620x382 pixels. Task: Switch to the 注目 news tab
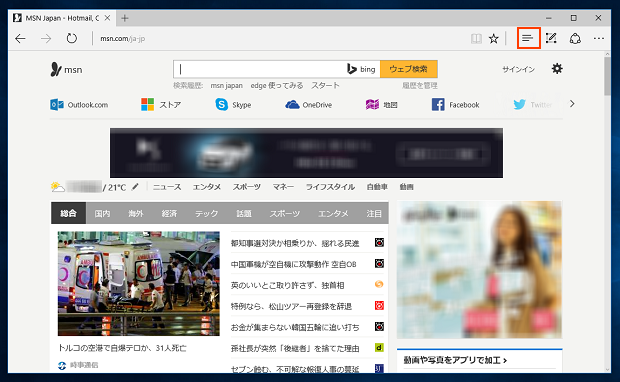point(374,214)
